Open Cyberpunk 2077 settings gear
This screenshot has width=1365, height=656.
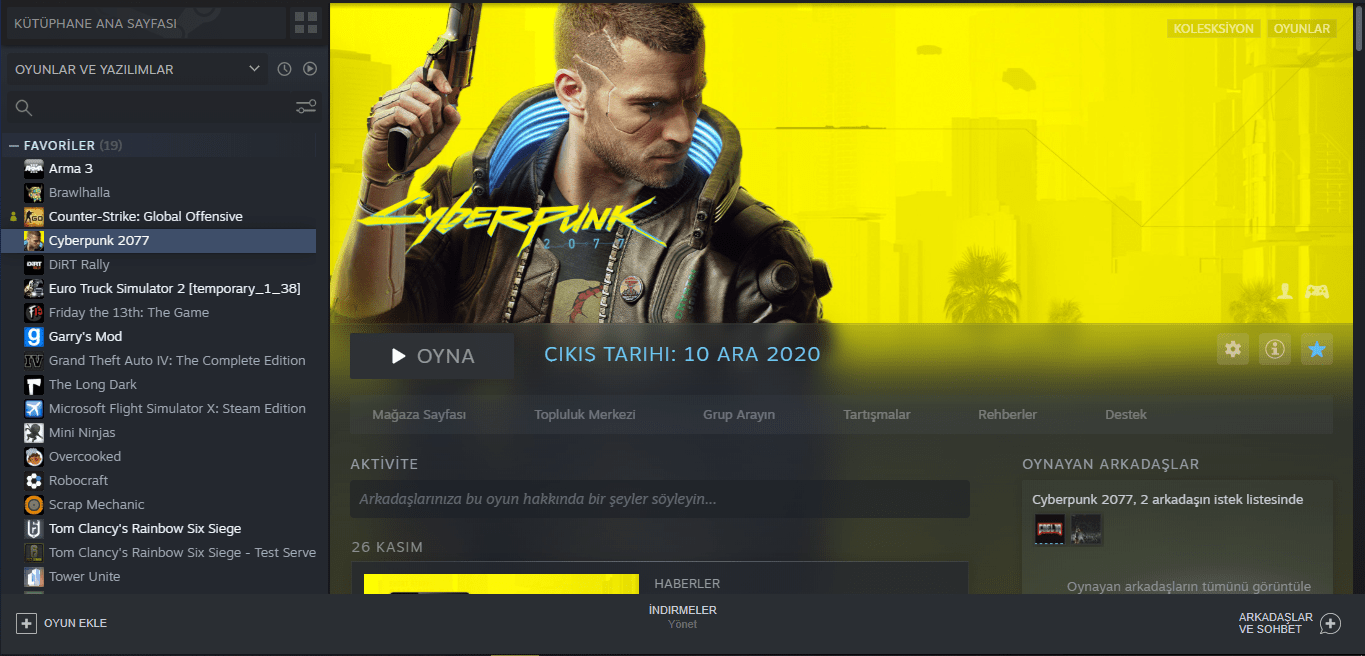(1233, 349)
